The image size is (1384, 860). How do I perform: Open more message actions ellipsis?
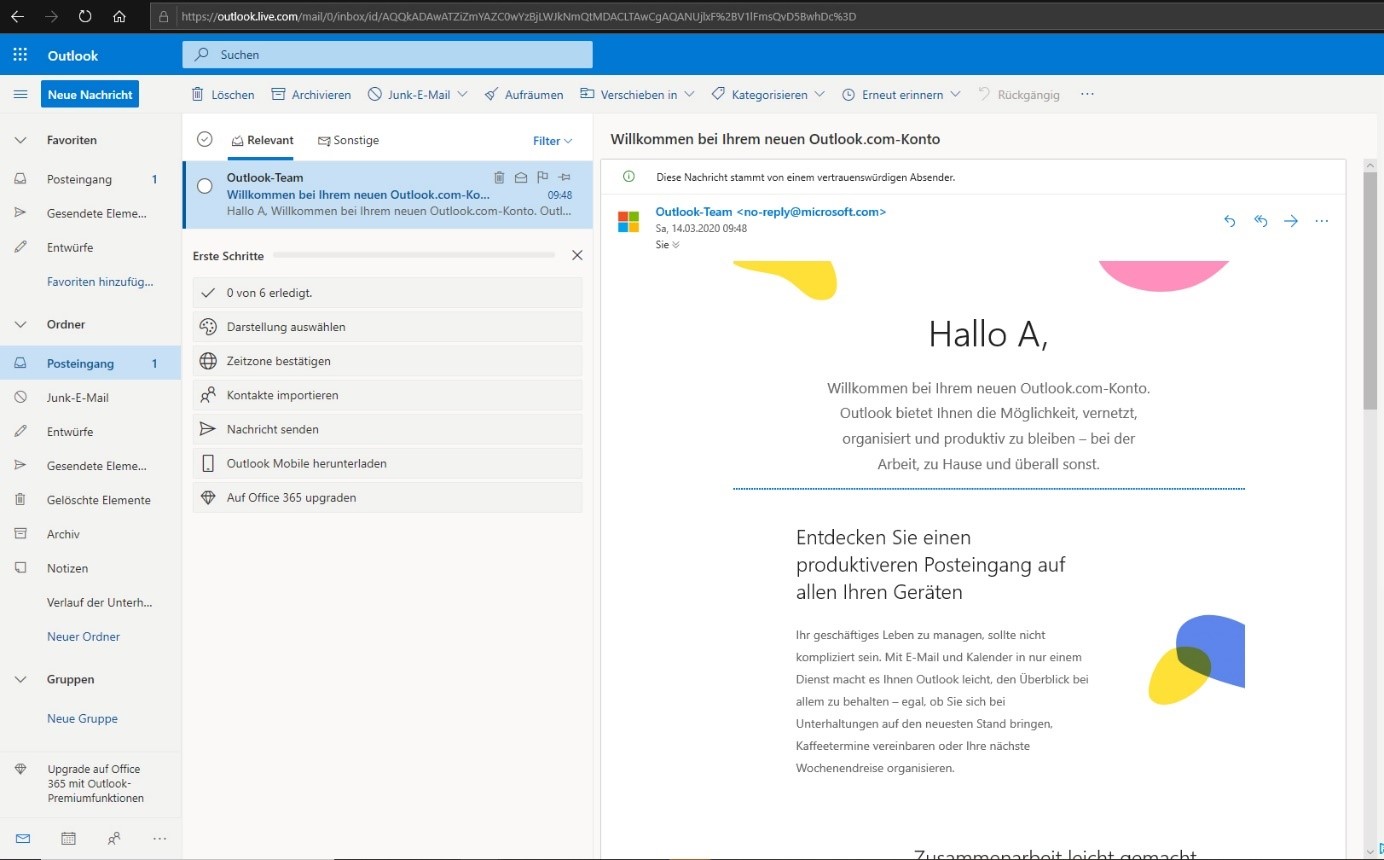1322,221
